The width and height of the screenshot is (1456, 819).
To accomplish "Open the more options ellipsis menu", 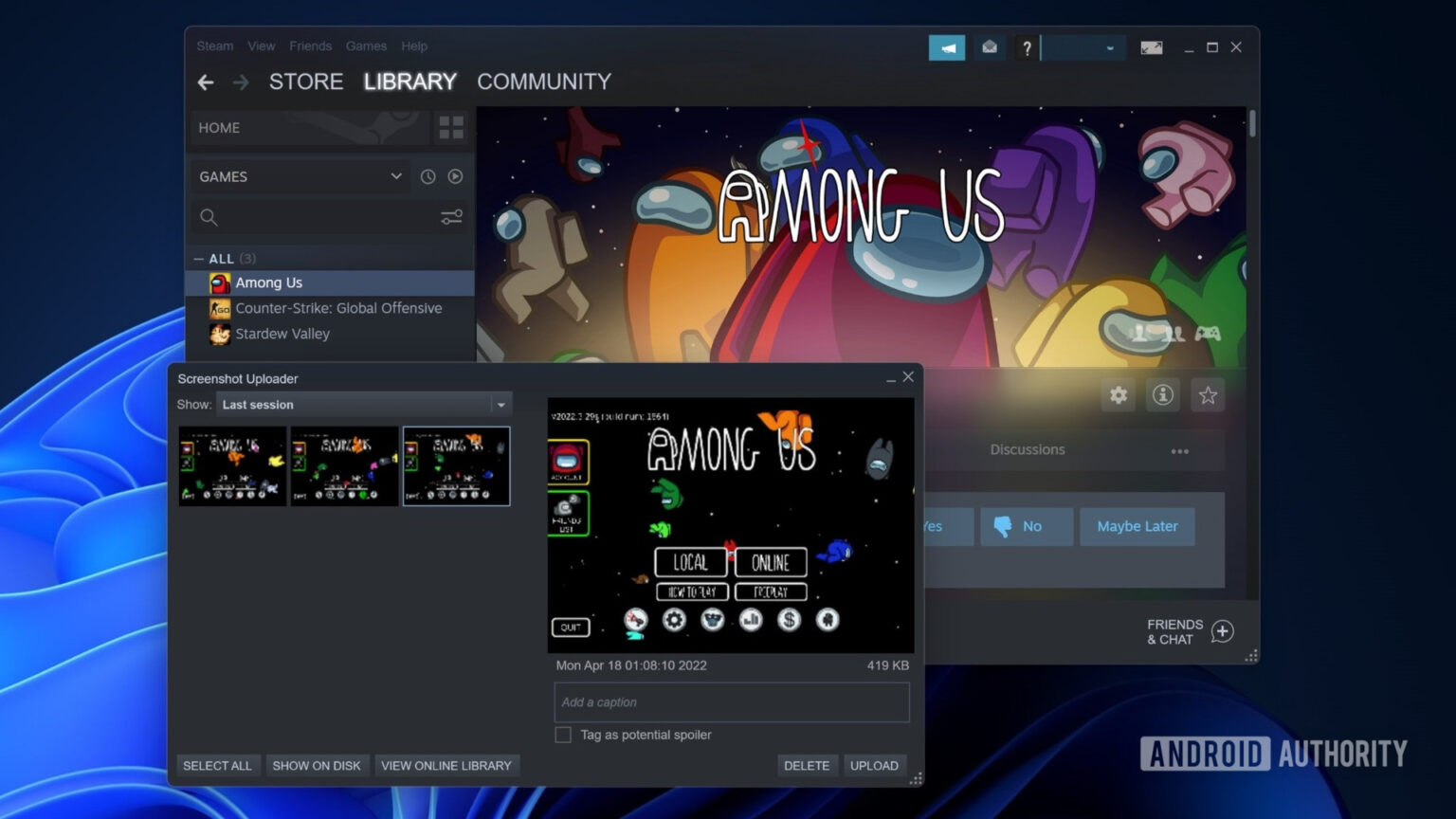I will [1180, 451].
